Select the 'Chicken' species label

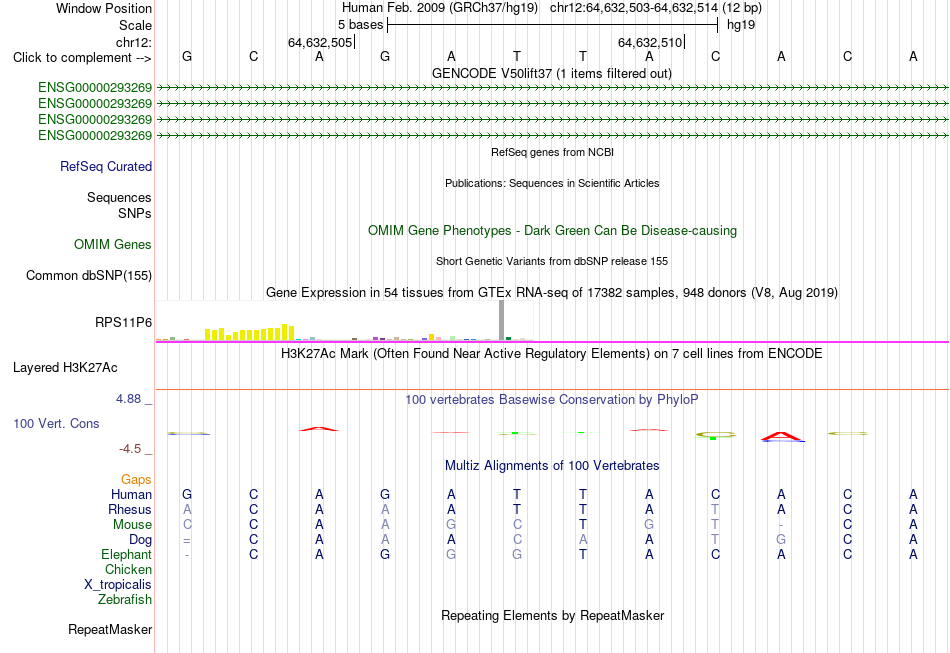[128, 569]
